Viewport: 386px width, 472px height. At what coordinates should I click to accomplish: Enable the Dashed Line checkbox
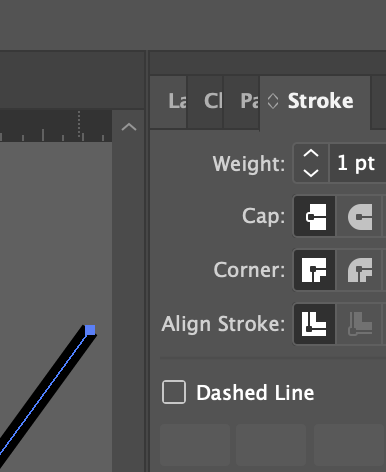[174, 392]
